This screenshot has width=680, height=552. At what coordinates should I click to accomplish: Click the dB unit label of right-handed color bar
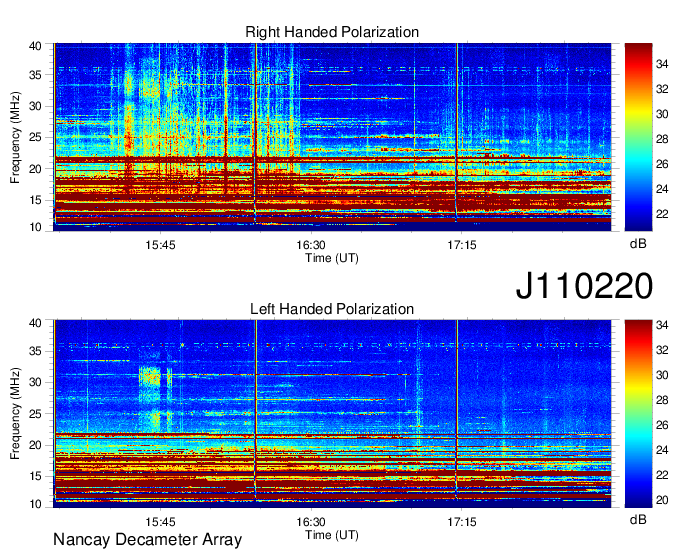pos(638,244)
